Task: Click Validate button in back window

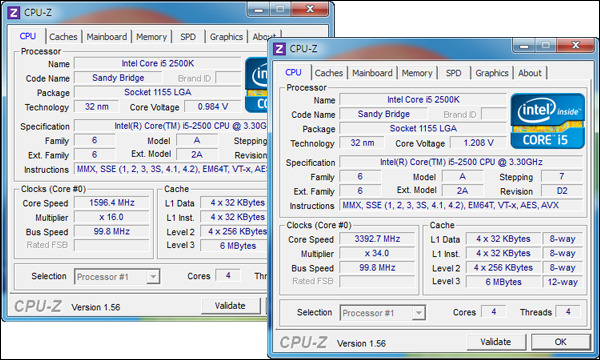Action: (x=230, y=306)
